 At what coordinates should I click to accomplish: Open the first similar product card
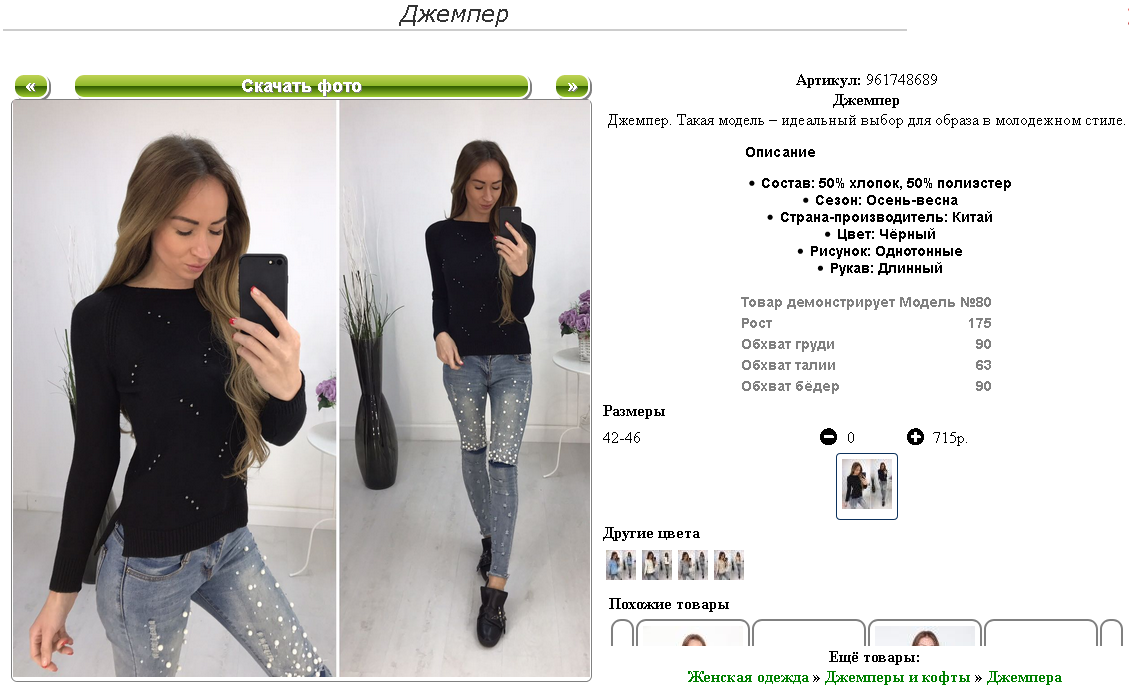click(x=693, y=633)
